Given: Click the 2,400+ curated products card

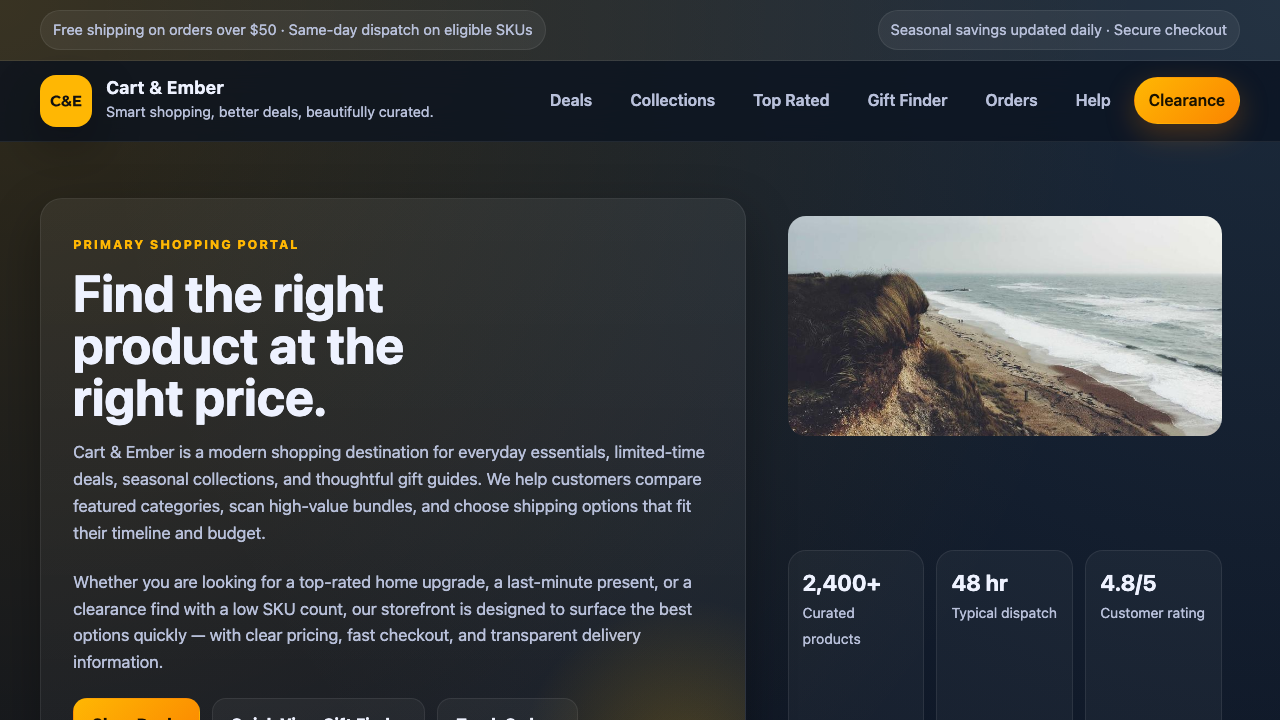Looking at the screenshot, I should pos(855,610).
